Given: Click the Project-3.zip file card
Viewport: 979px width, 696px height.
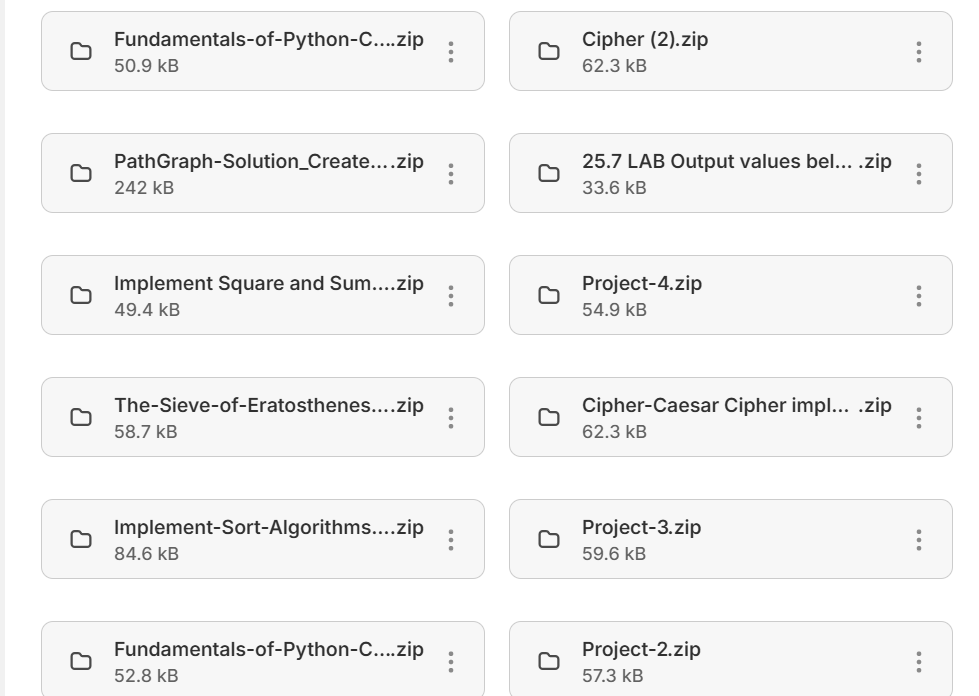Looking at the screenshot, I should 733,539.
